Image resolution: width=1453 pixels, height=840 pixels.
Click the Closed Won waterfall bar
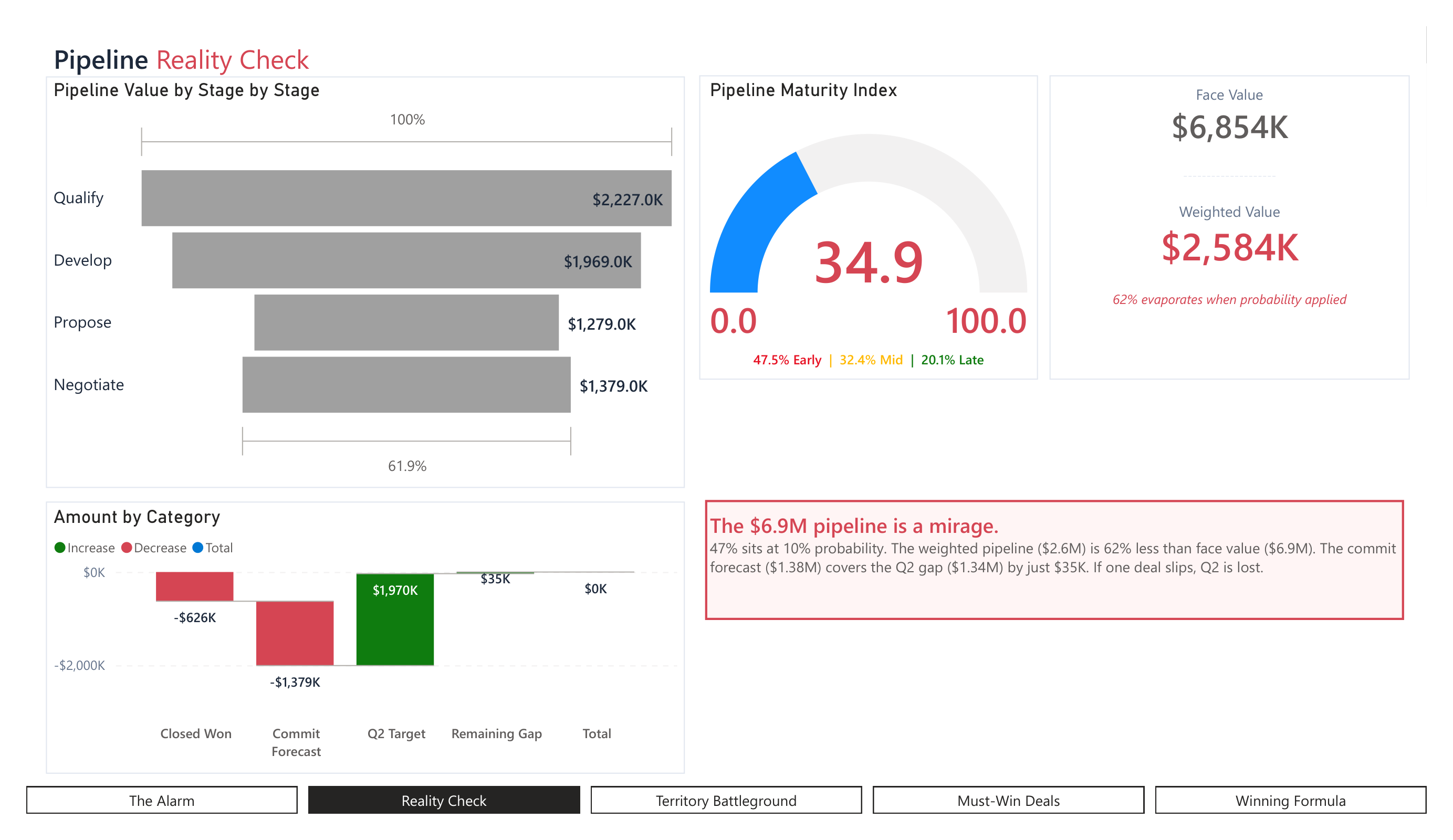194,586
